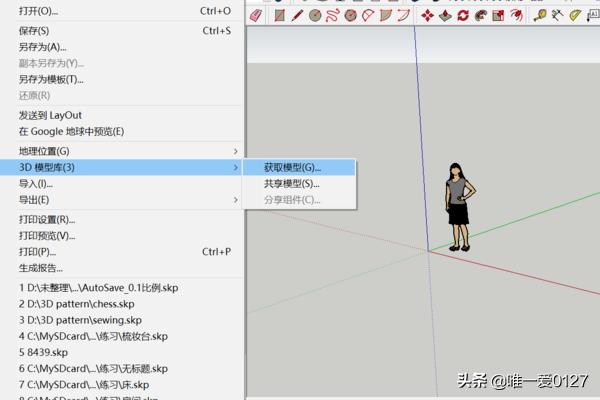Pick the Line pencil tool

297,15
